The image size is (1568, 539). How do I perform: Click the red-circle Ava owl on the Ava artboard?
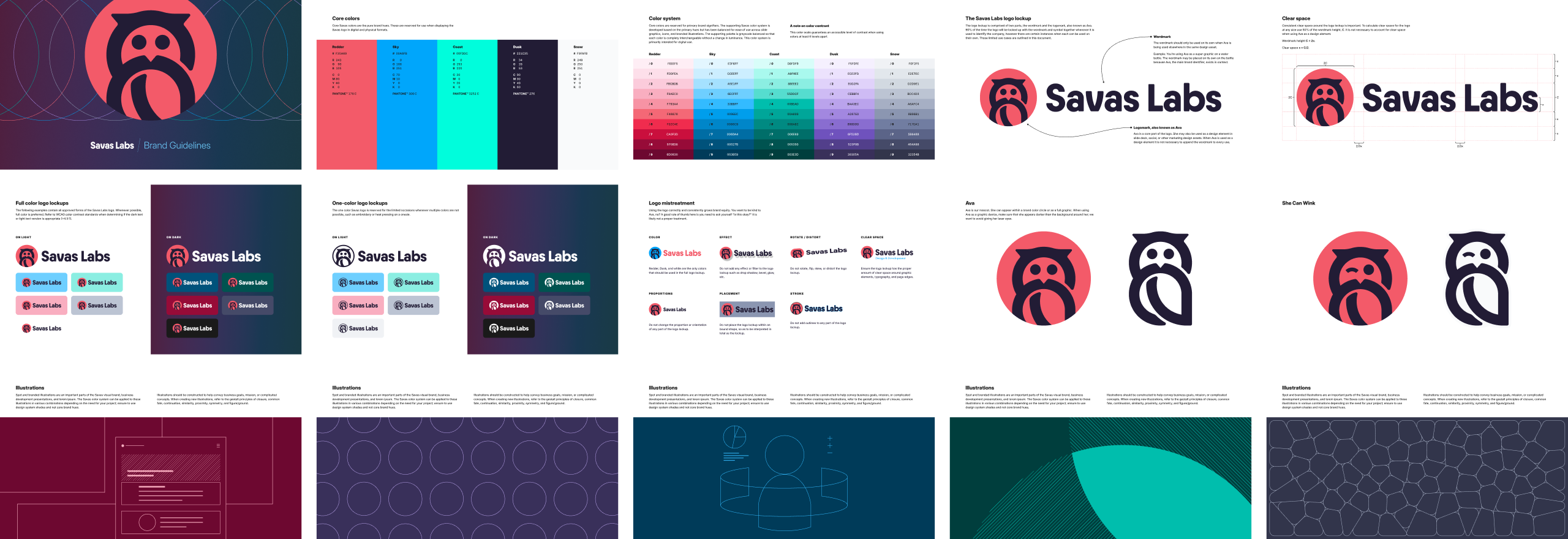click(x=1044, y=278)
